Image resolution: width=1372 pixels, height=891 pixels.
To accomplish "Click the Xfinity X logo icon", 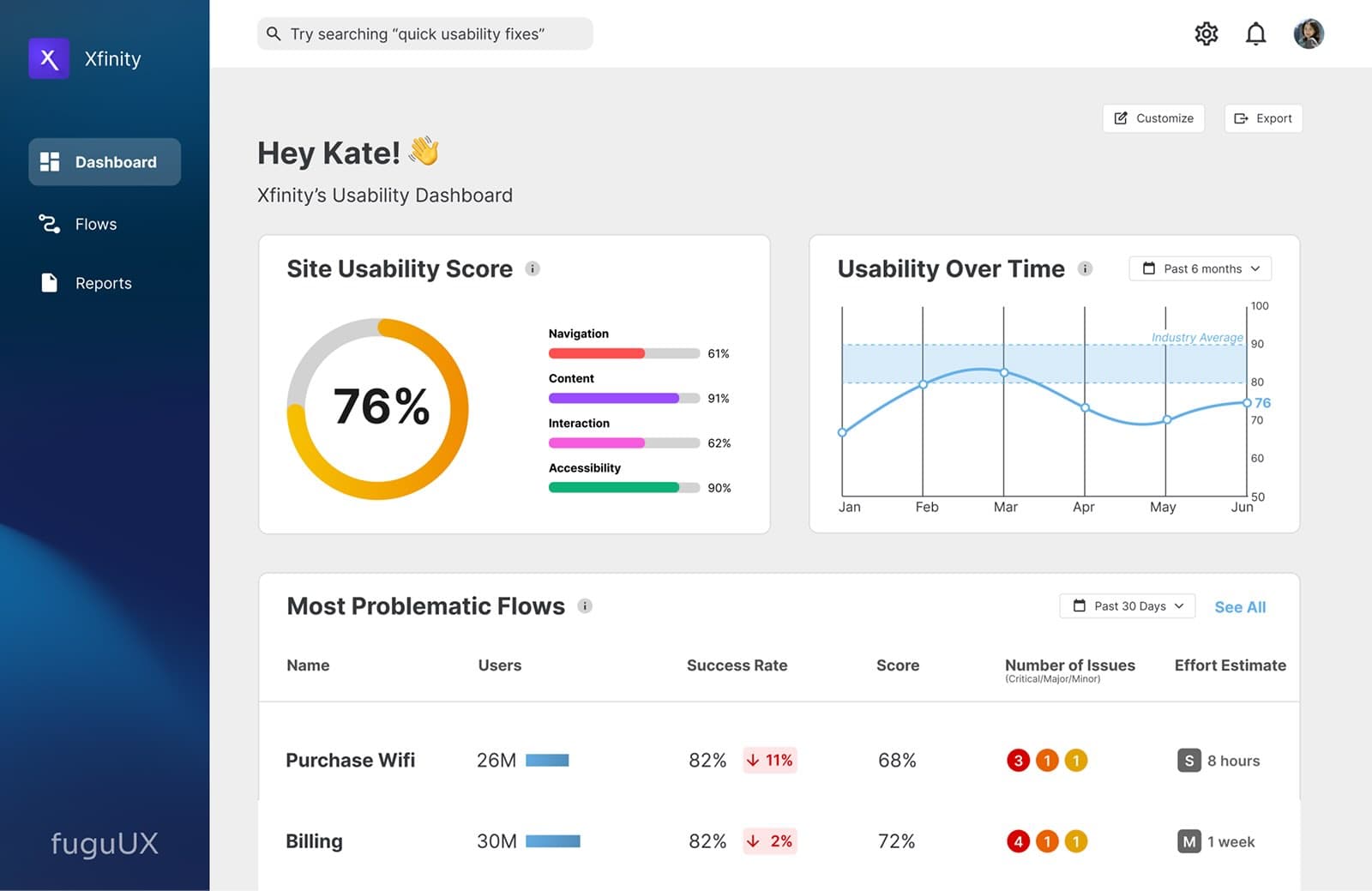I will 49,58.
